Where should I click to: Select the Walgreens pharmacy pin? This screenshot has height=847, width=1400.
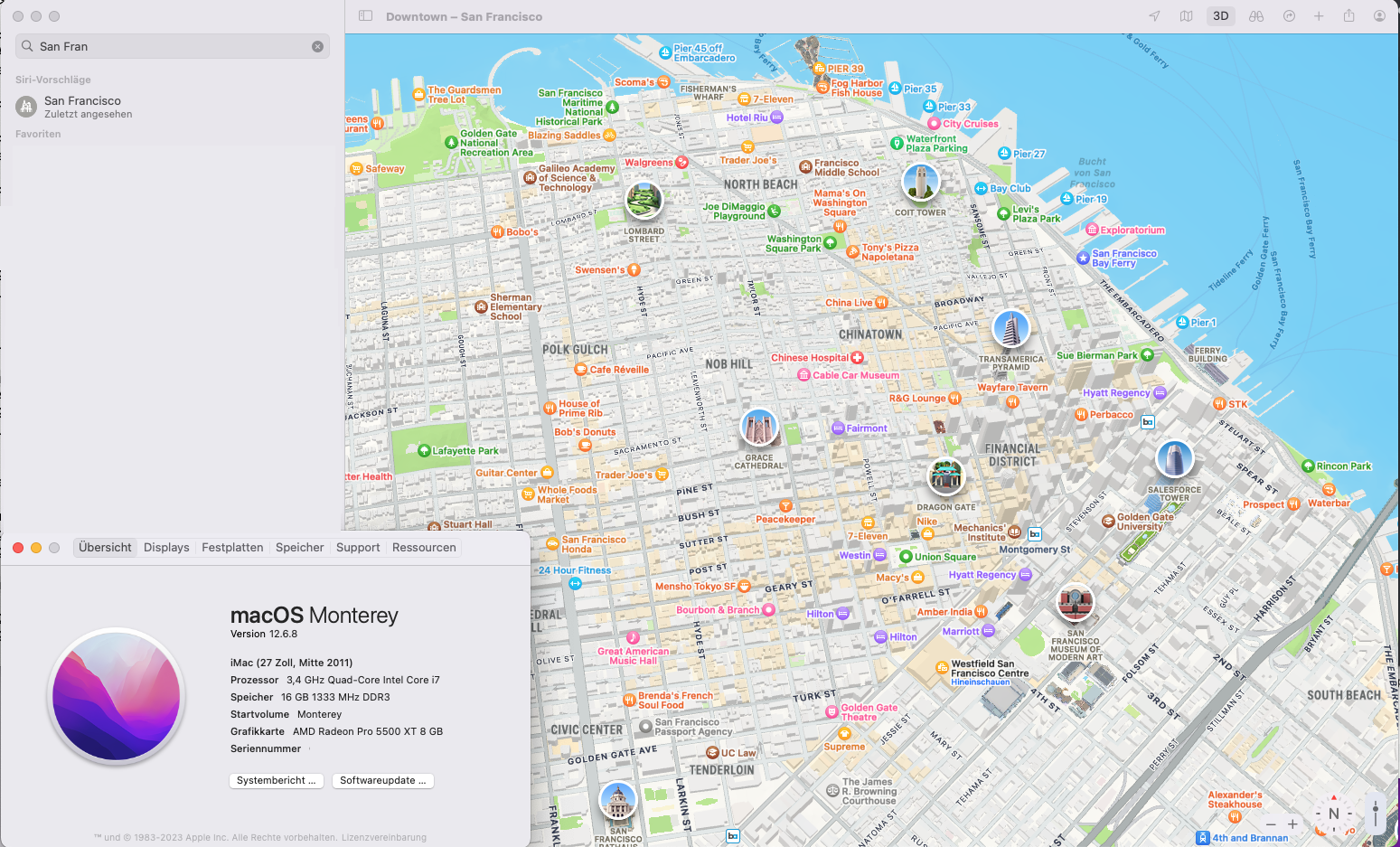[x=682, y=163]
